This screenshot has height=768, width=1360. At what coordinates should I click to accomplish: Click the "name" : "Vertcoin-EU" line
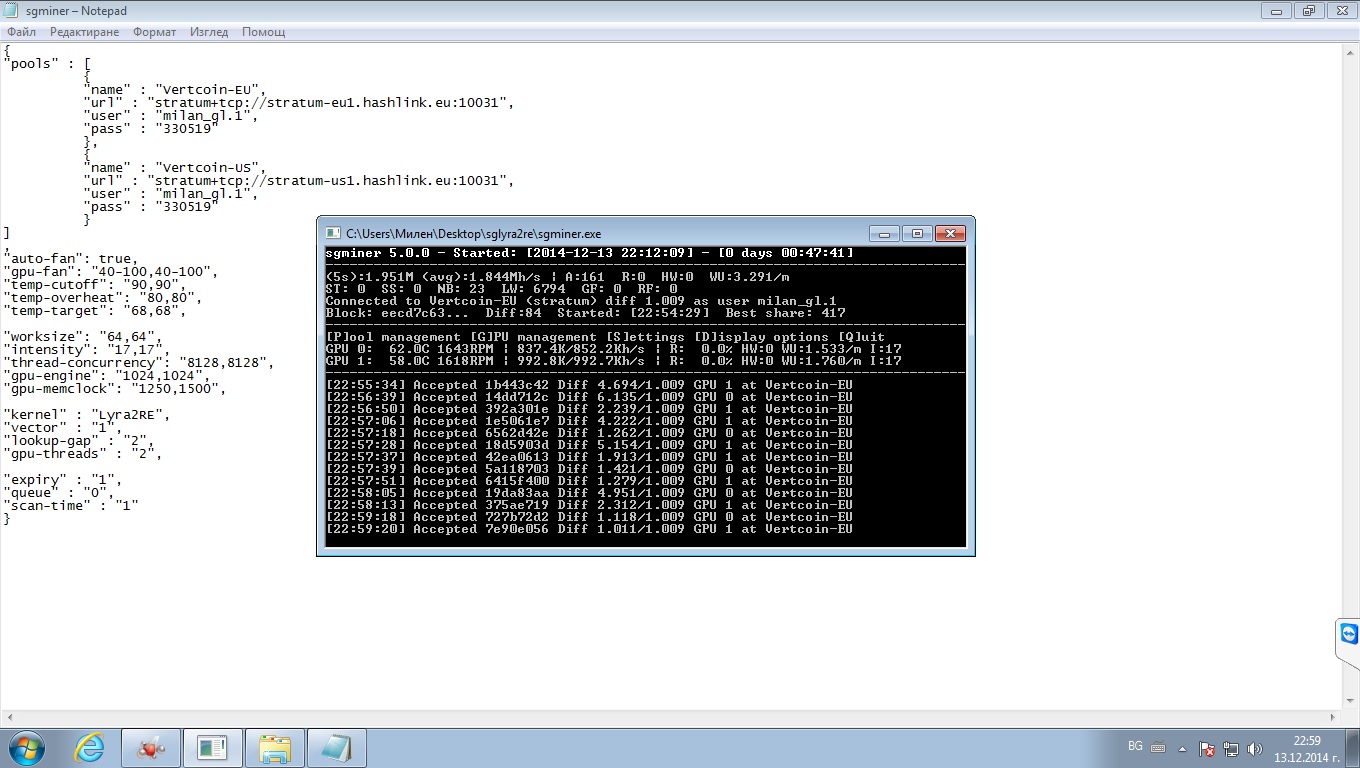click(x=177, y=89)
